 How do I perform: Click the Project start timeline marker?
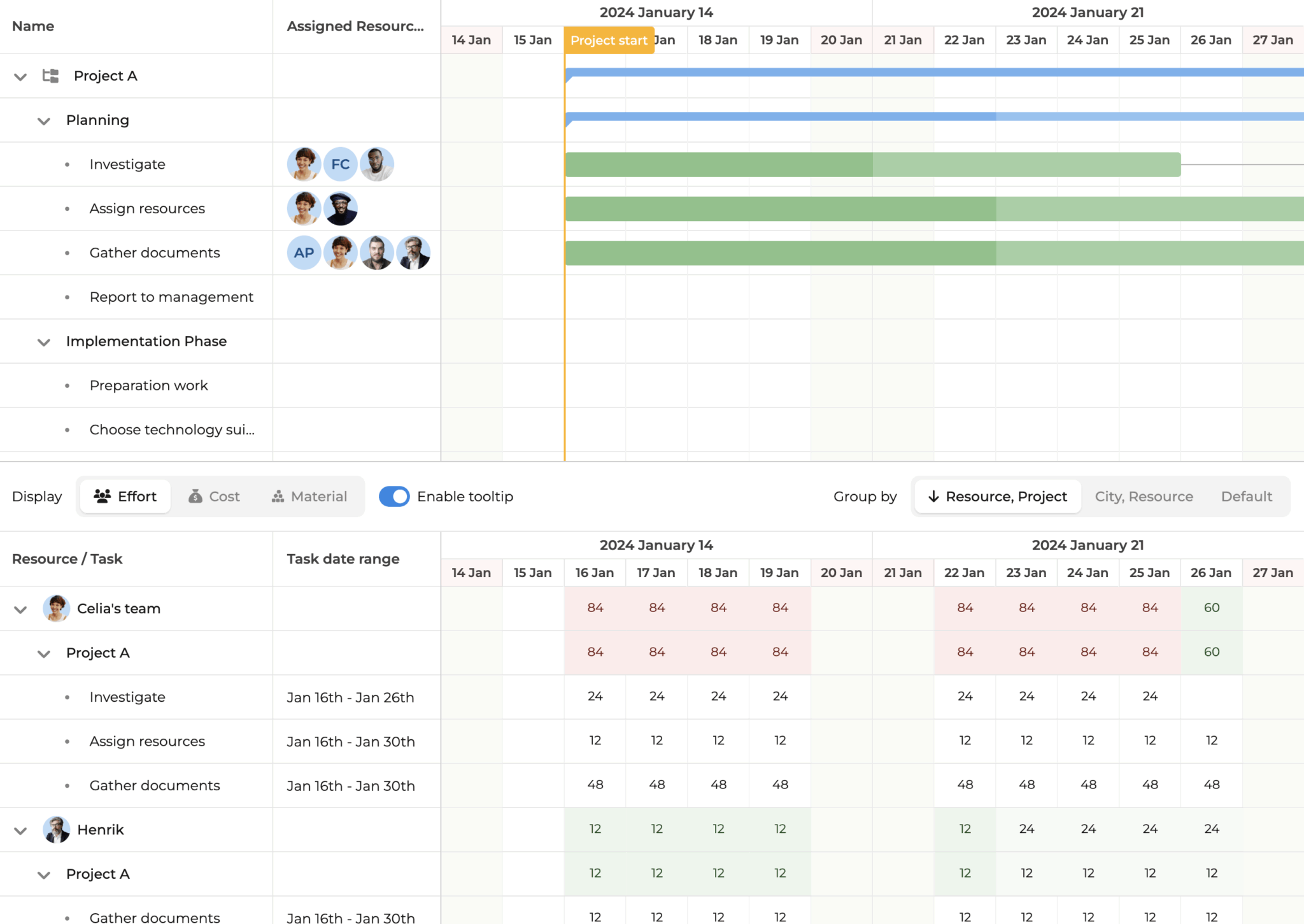coord(609,40)
